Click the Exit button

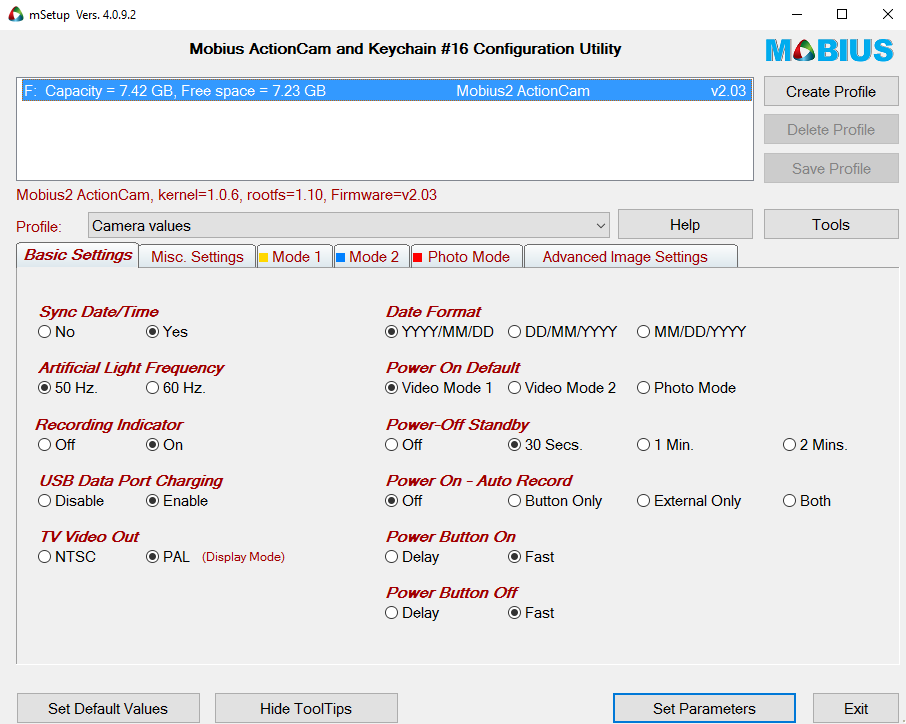pyautogui.click(x=856, y=708)
